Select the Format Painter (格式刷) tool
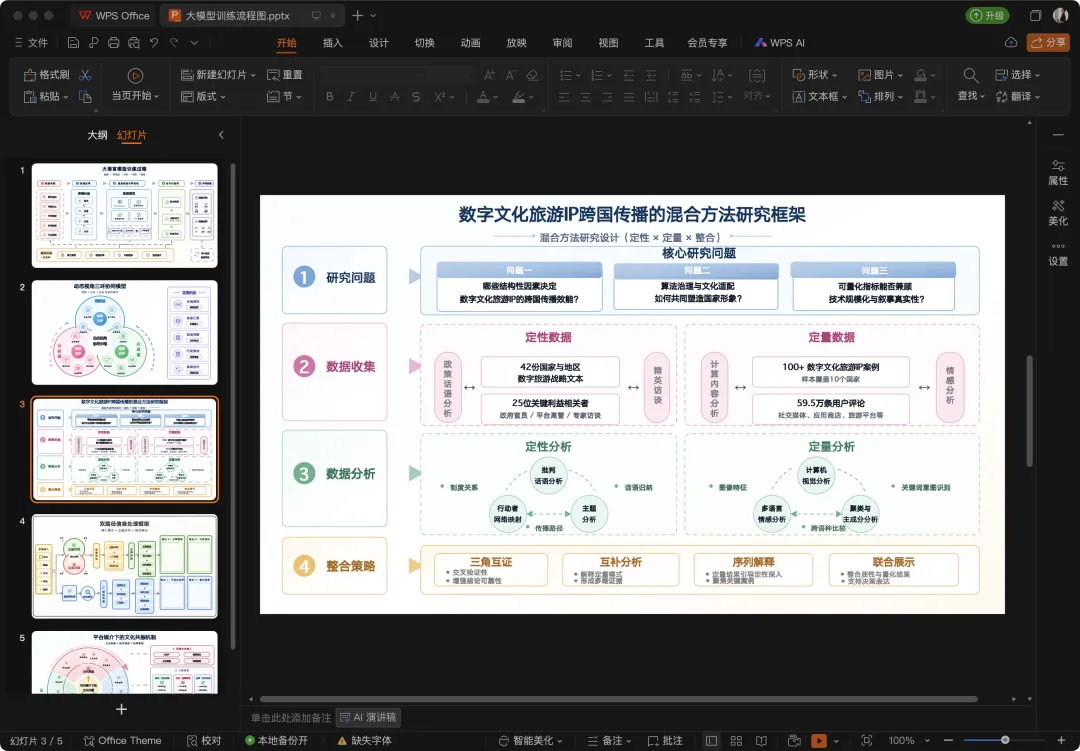 point(47,75)
